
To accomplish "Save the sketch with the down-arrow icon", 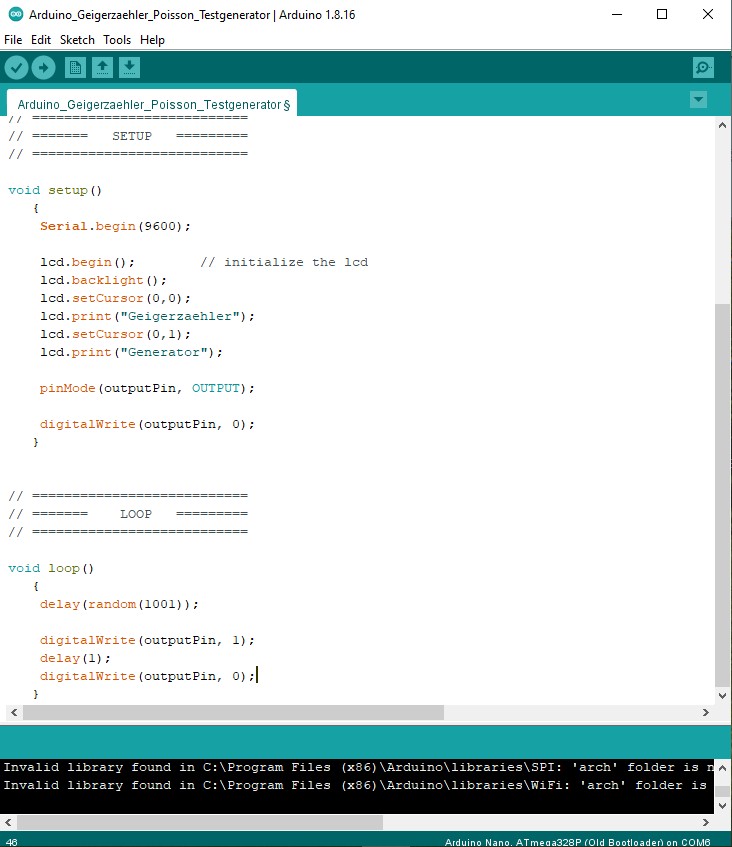I will pyautogui.click(x=129, y=68).
